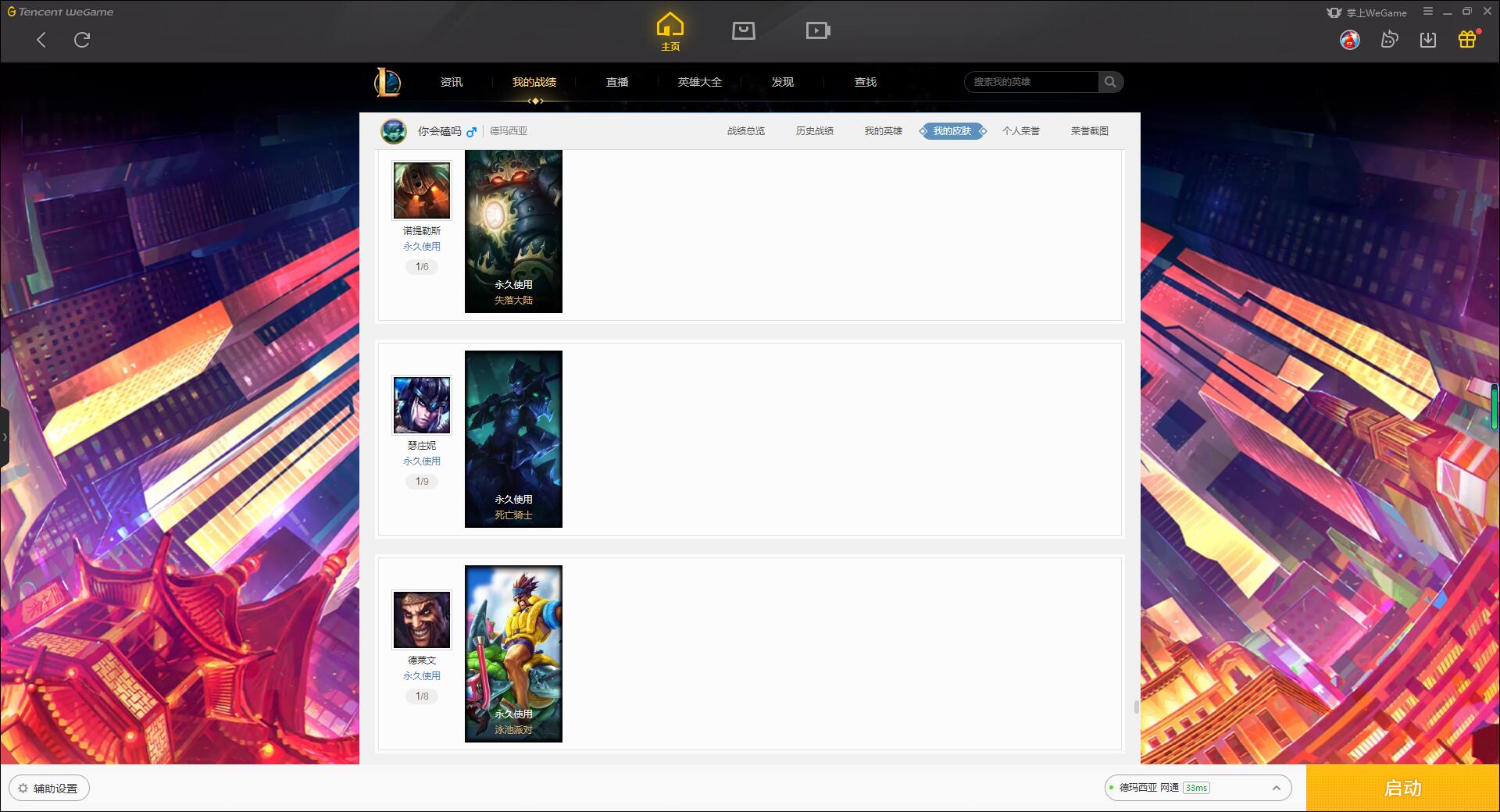
Task: Select the 我的皮肤 section
Action: click(x=952, y=131)
